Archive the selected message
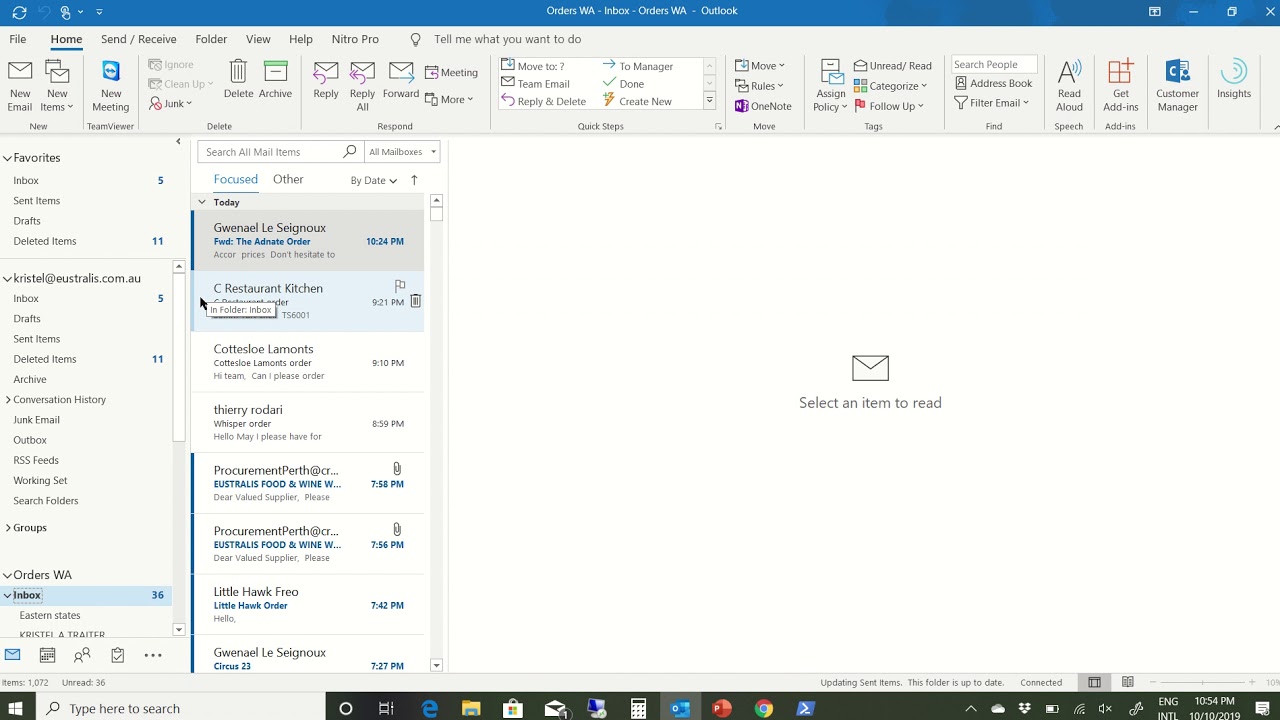 coord(275,80)
